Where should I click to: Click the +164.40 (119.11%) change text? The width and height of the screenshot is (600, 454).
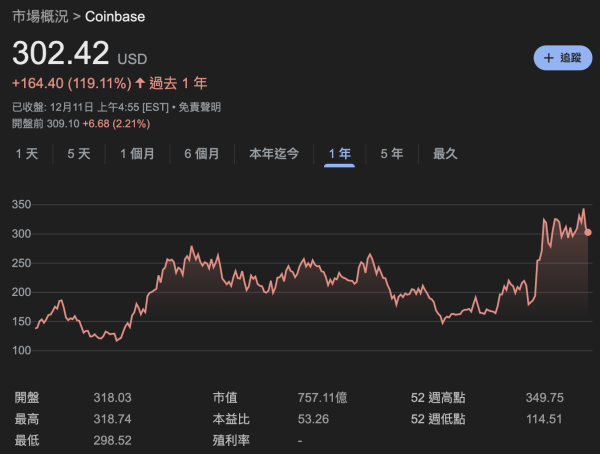click(x=72, y=83)
